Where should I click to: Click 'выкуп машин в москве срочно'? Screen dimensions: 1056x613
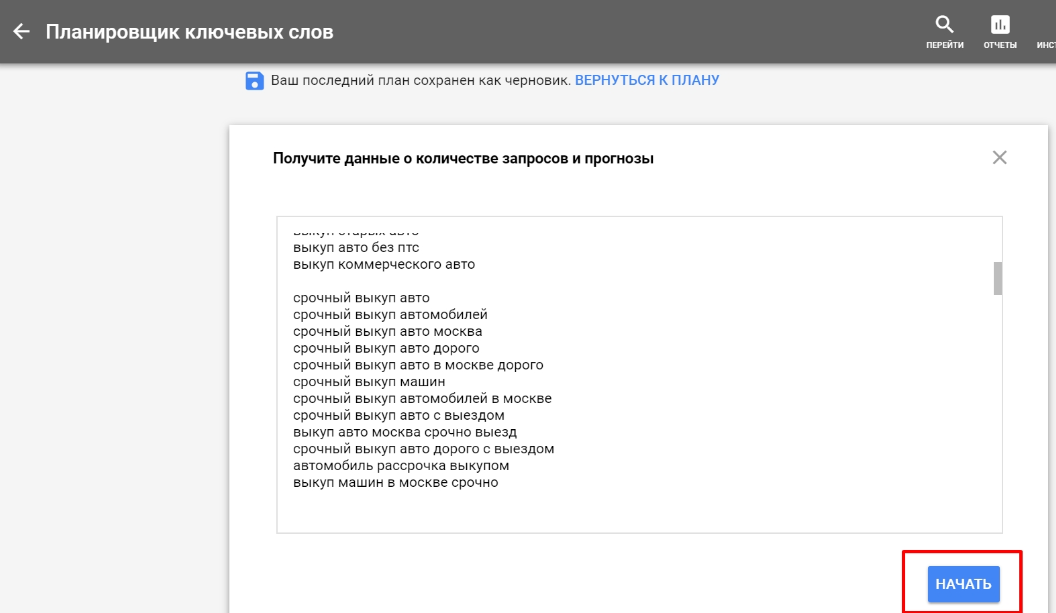click(x=395, y=482)
